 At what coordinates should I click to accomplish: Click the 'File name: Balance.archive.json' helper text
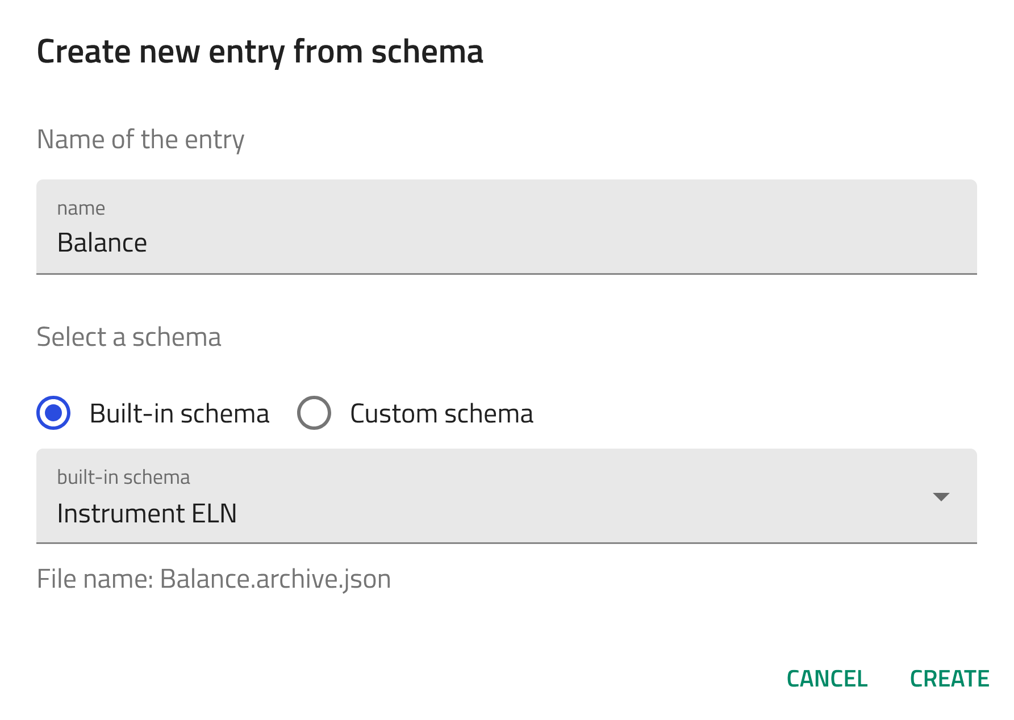coord(213,579)
